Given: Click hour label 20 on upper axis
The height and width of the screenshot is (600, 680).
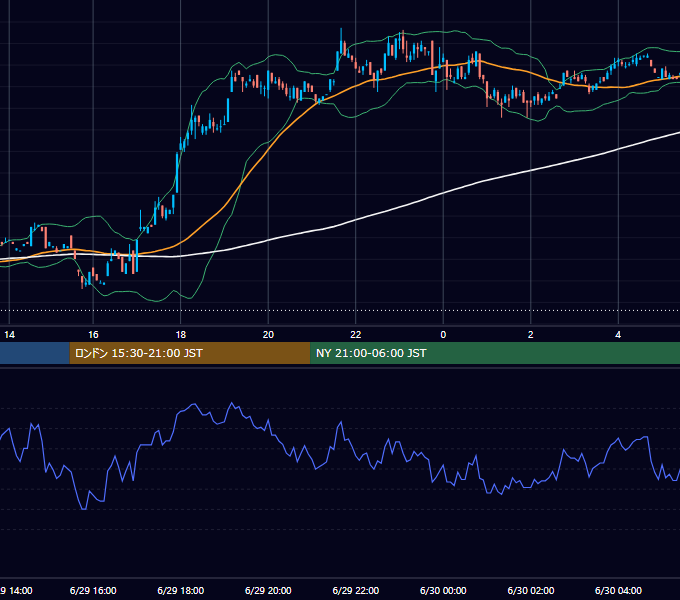Looking at the screenshot, I should 268,335.
